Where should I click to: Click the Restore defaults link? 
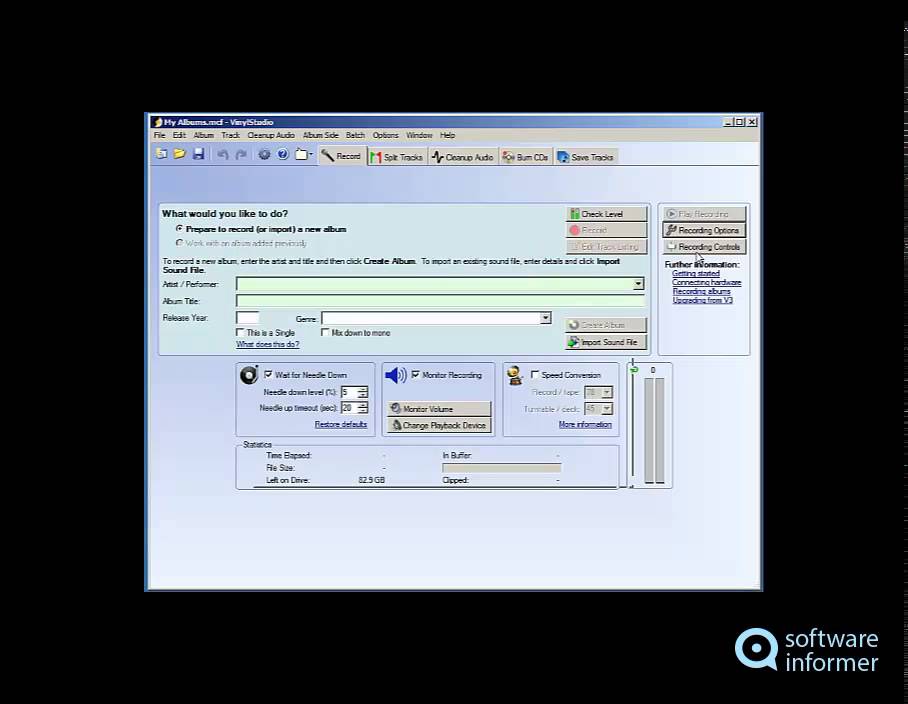pyautogui.click(x=340, y=424)
